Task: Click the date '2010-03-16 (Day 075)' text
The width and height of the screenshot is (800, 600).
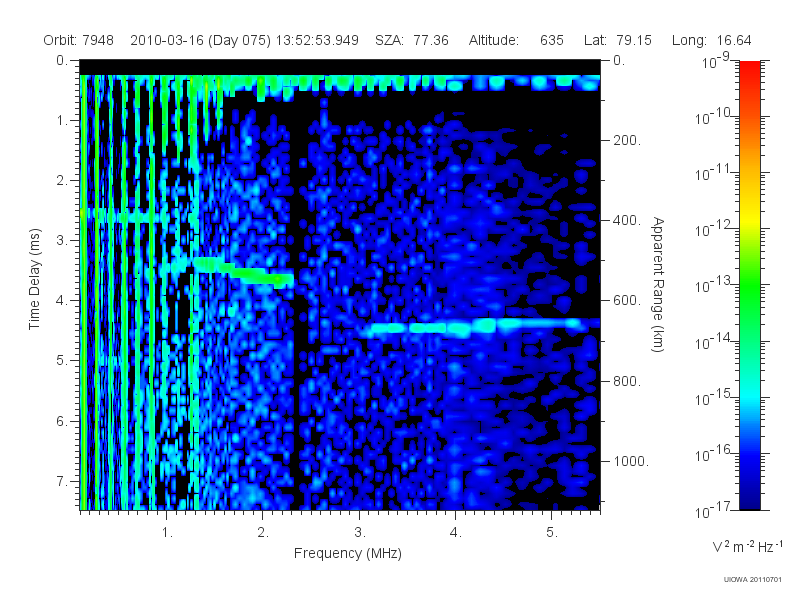Action: tap(201, 40)
